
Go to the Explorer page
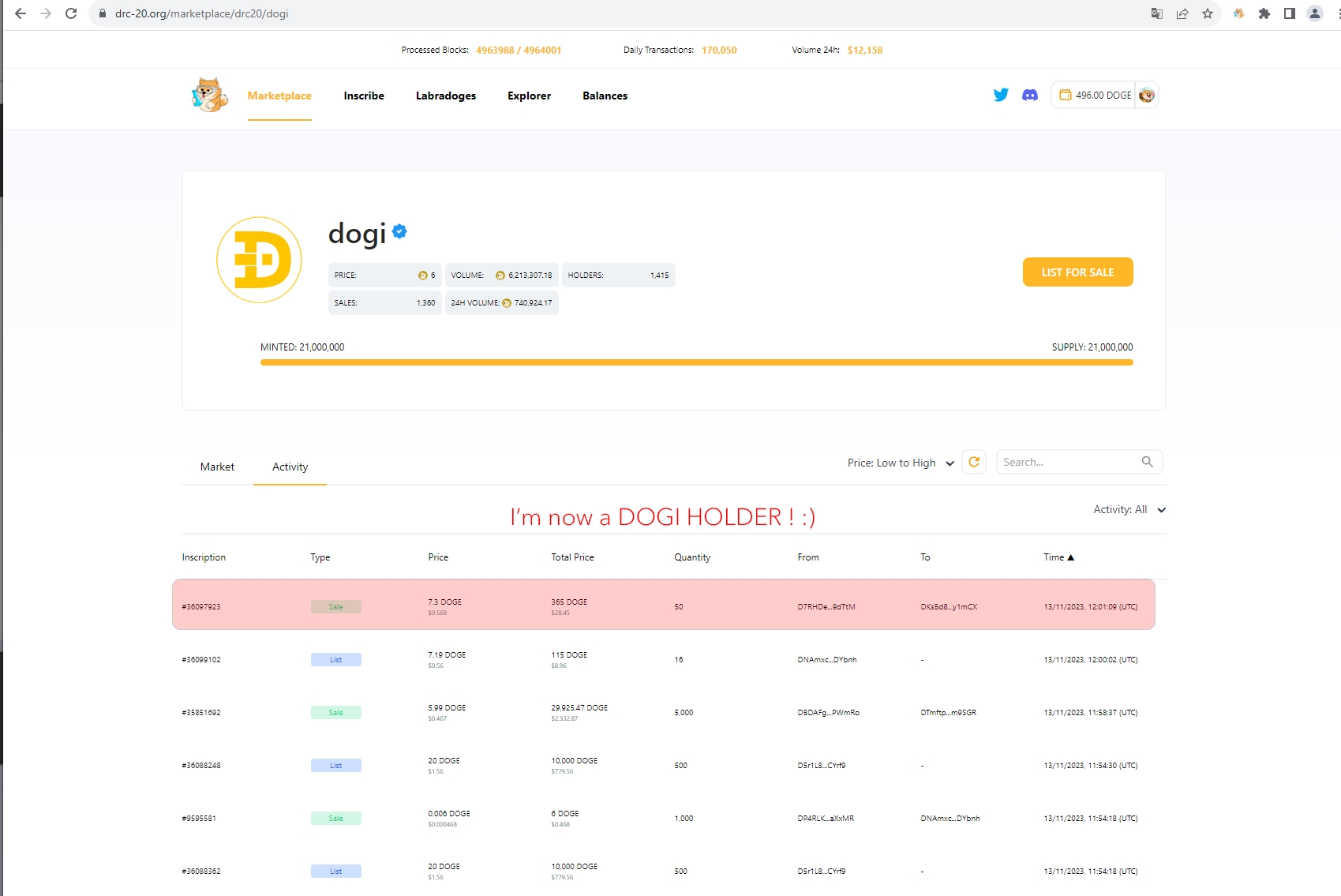[x=529, y=96]
